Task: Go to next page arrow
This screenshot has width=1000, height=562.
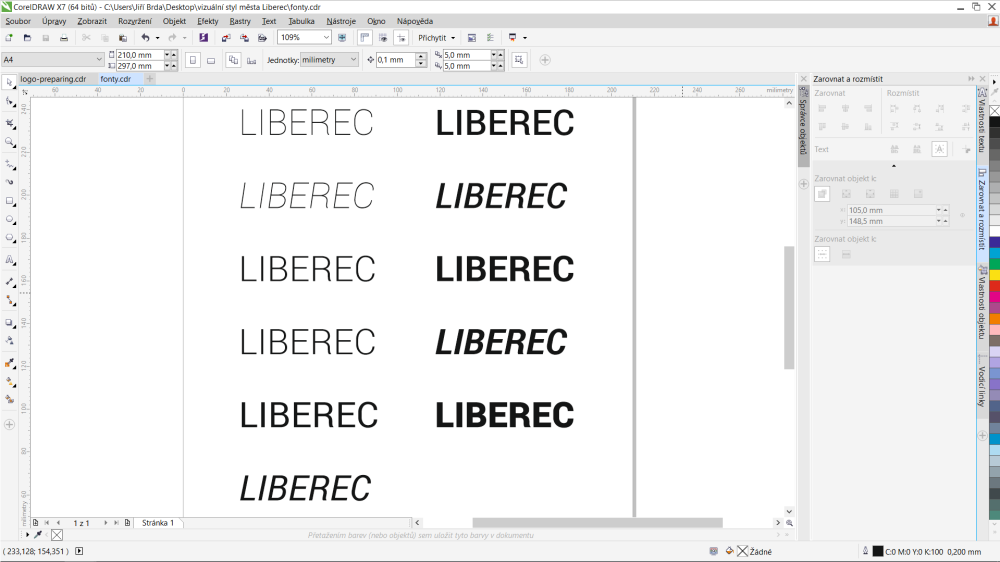Action: (x=106, y=522)
